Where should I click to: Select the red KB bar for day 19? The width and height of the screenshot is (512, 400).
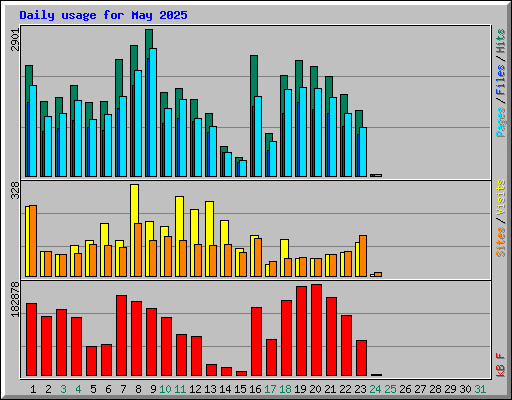tap(301, 331)
